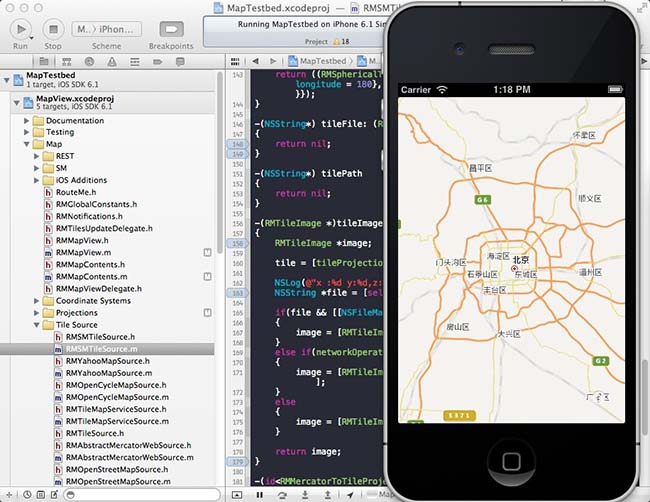This screenshot has height=502, width=650.
Task: Toggle breakpoint at line 158
Action: pyautogui.click(x=238, y=243)
